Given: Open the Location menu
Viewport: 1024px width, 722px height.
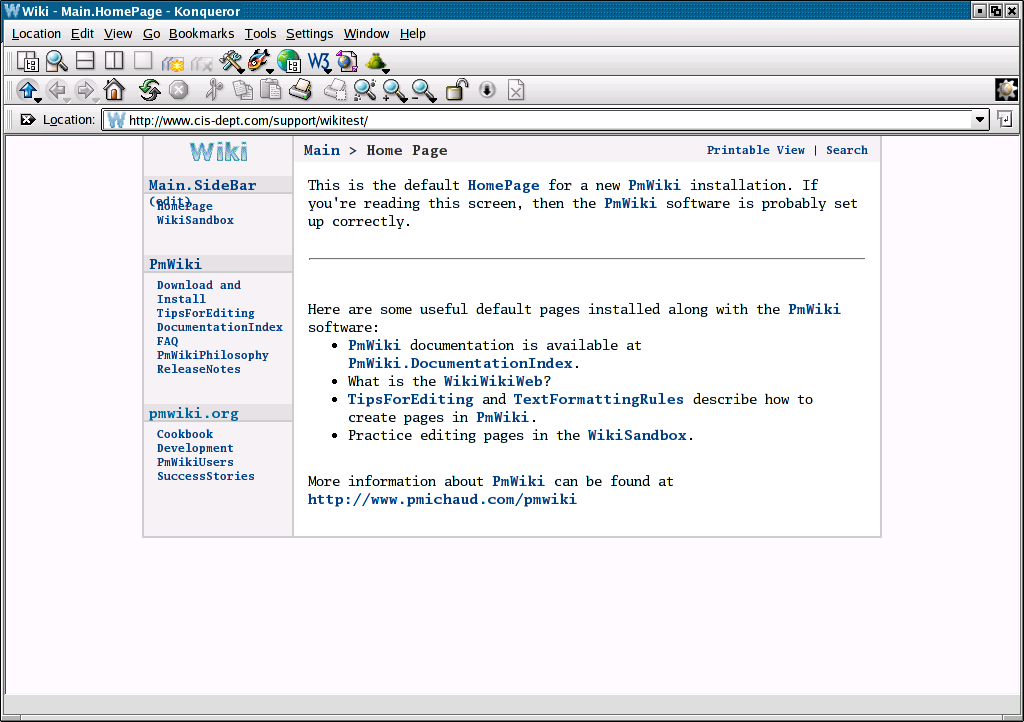Looking at the screenshot, I should (x=36, y=33).
